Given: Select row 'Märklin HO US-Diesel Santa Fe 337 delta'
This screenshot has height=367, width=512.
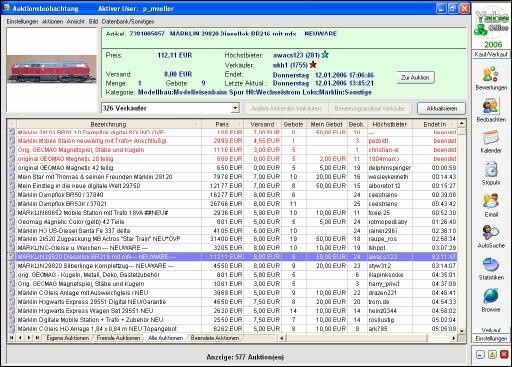Looking at the screenshot, I should [x=232, y=230].
